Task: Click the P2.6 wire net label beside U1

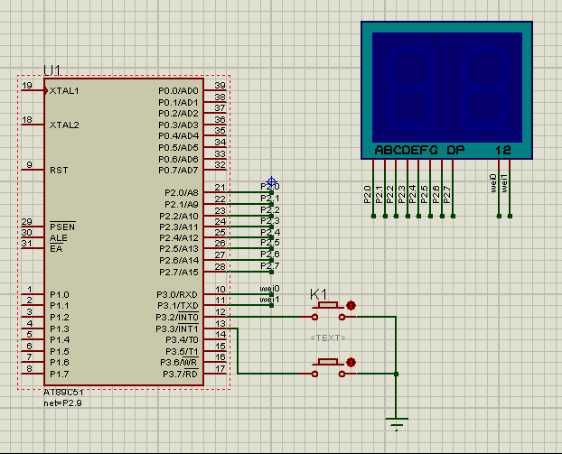Action: coord(270,254)
